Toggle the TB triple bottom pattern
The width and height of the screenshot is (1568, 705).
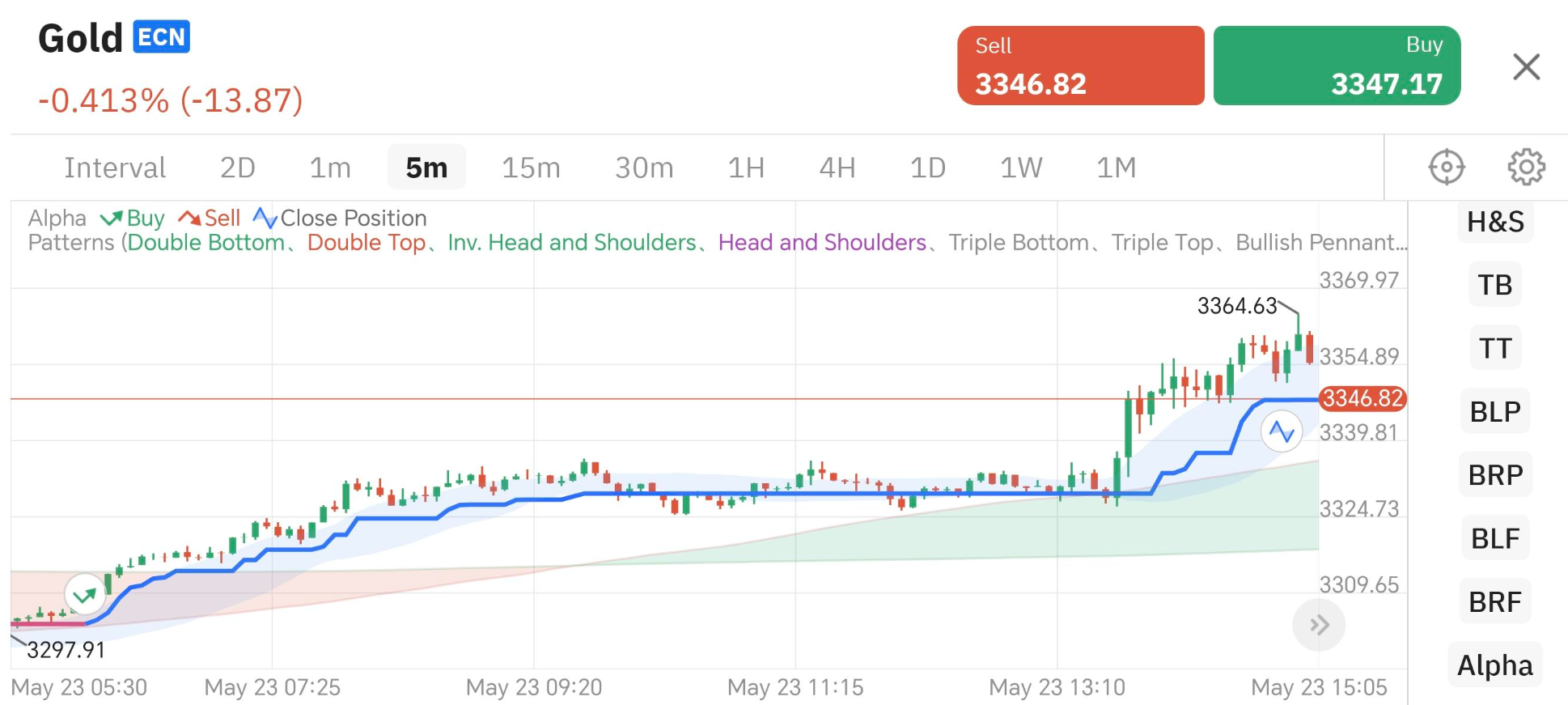[x=1494, y=285]
